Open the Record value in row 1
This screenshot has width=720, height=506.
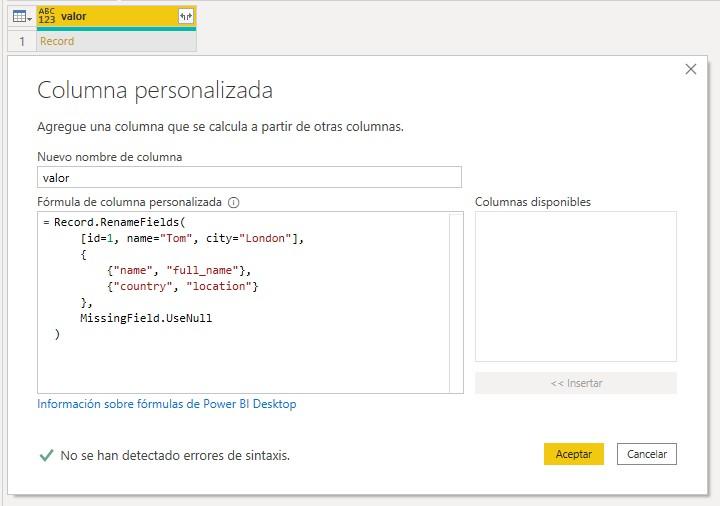[57, 41]
